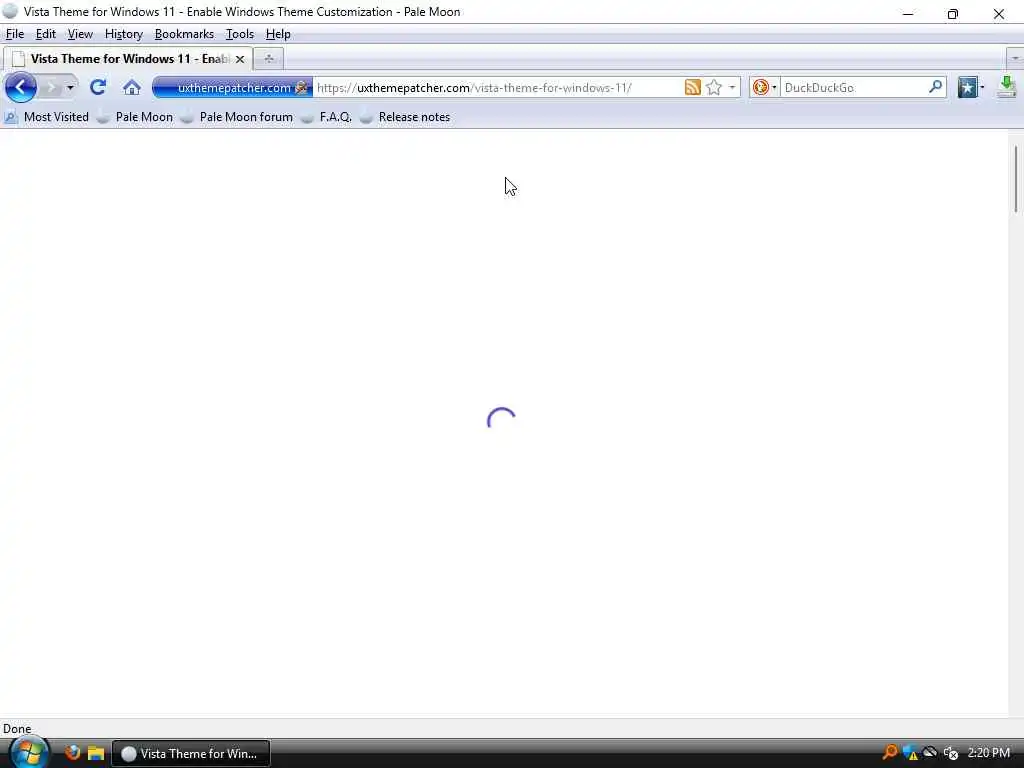Click the vertical scrollbar thumb
The height and width of the screenshot is (768, 1024).
[1016, 179]
